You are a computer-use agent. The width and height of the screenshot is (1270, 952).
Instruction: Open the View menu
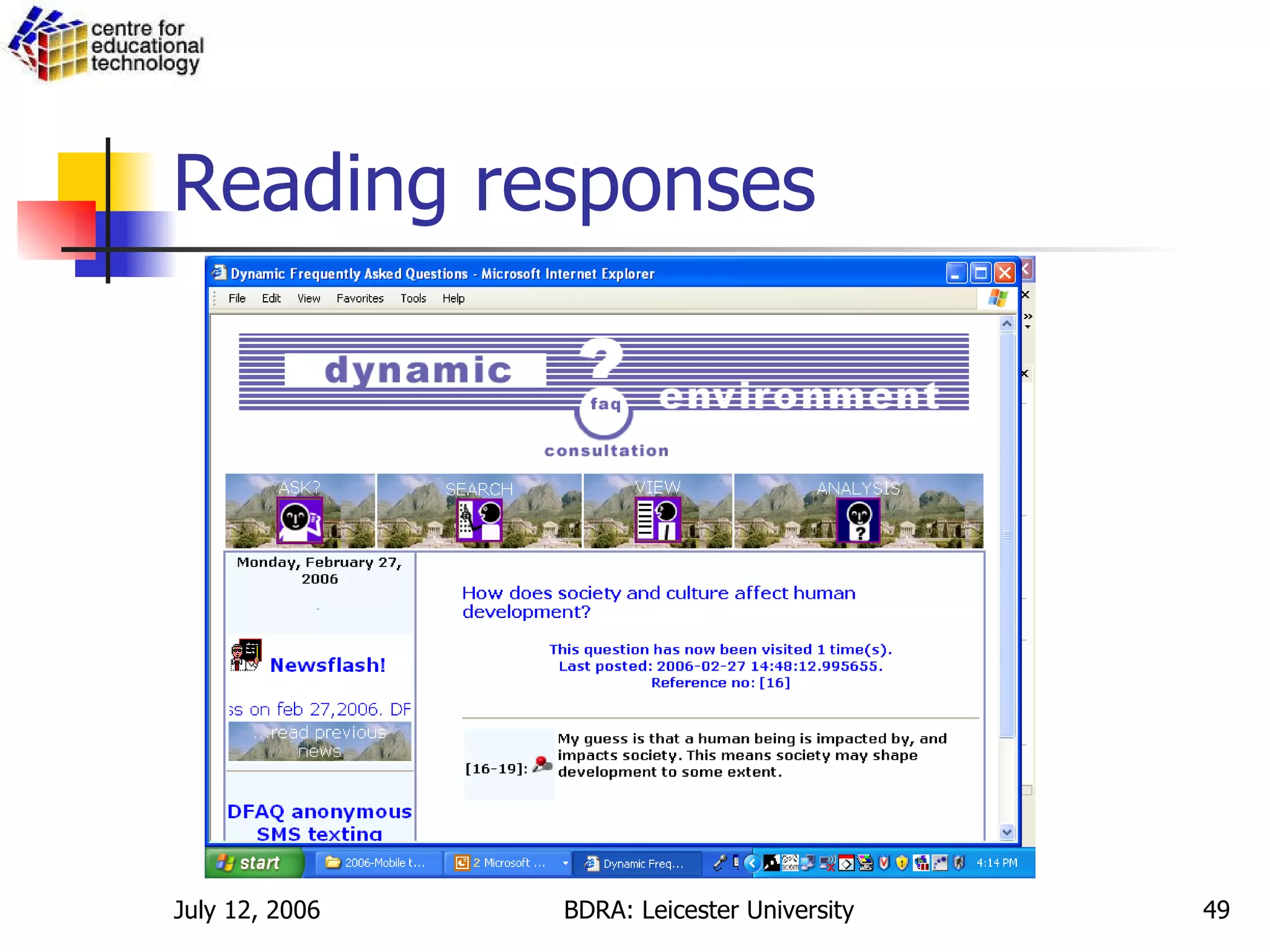[309, 298]
